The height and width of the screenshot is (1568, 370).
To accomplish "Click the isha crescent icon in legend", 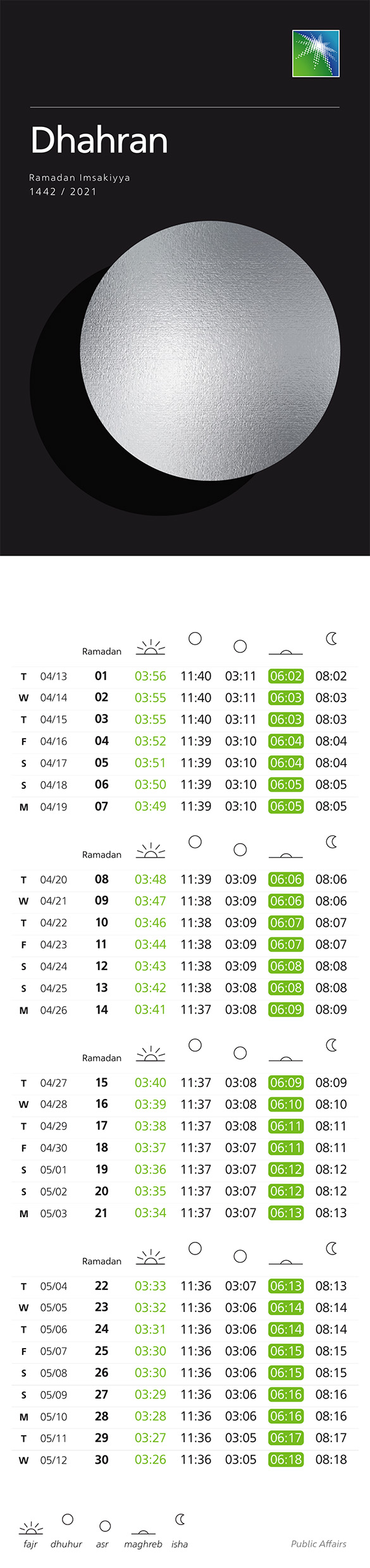I will click(180, 1519).
